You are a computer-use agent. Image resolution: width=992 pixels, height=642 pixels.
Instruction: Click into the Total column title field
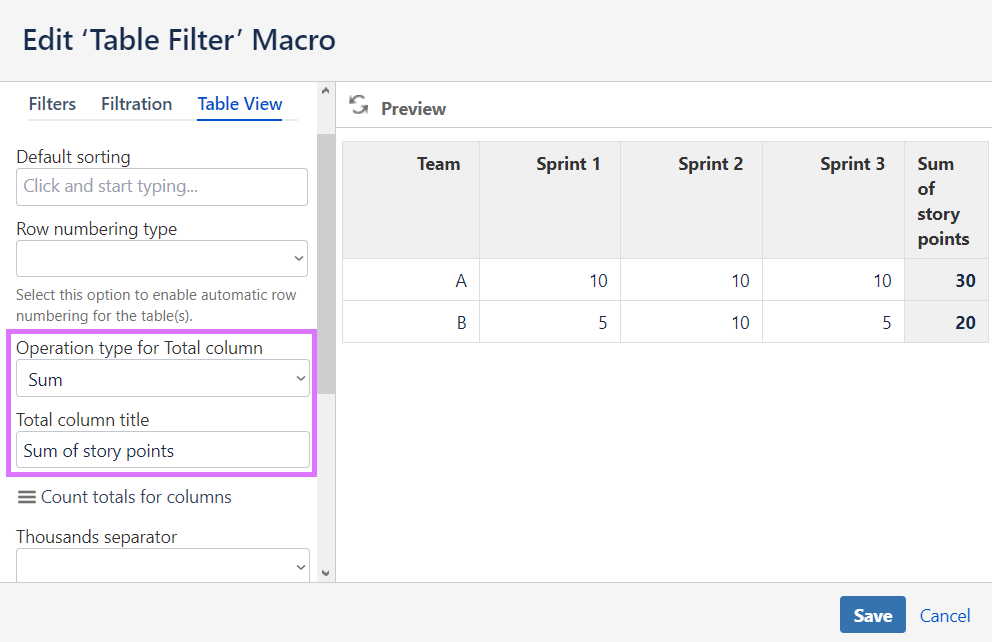click(x=162, y=450)
